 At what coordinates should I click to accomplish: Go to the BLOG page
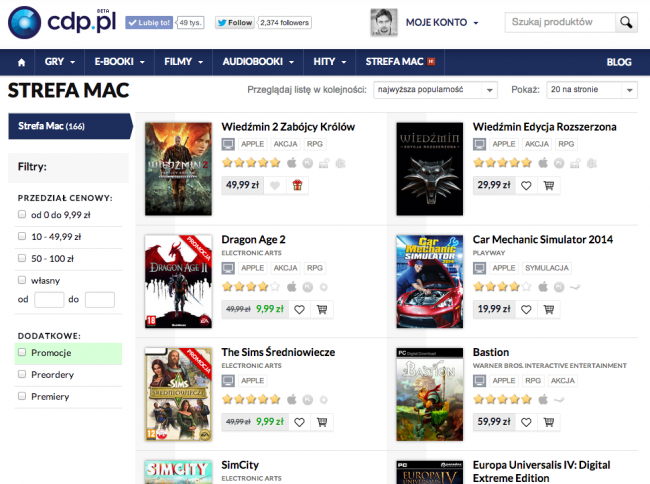coord(619,62)
